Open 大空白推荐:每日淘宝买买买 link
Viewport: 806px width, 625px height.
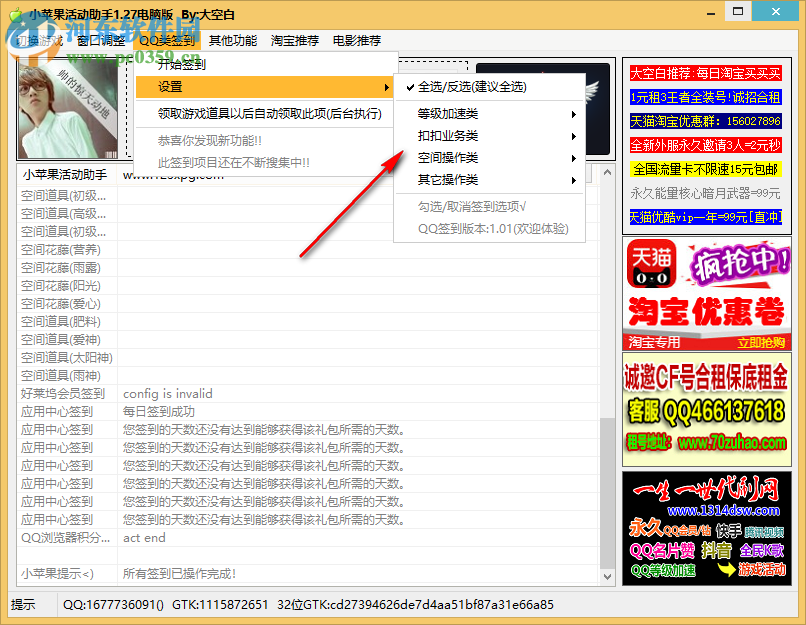pos(705,73)
